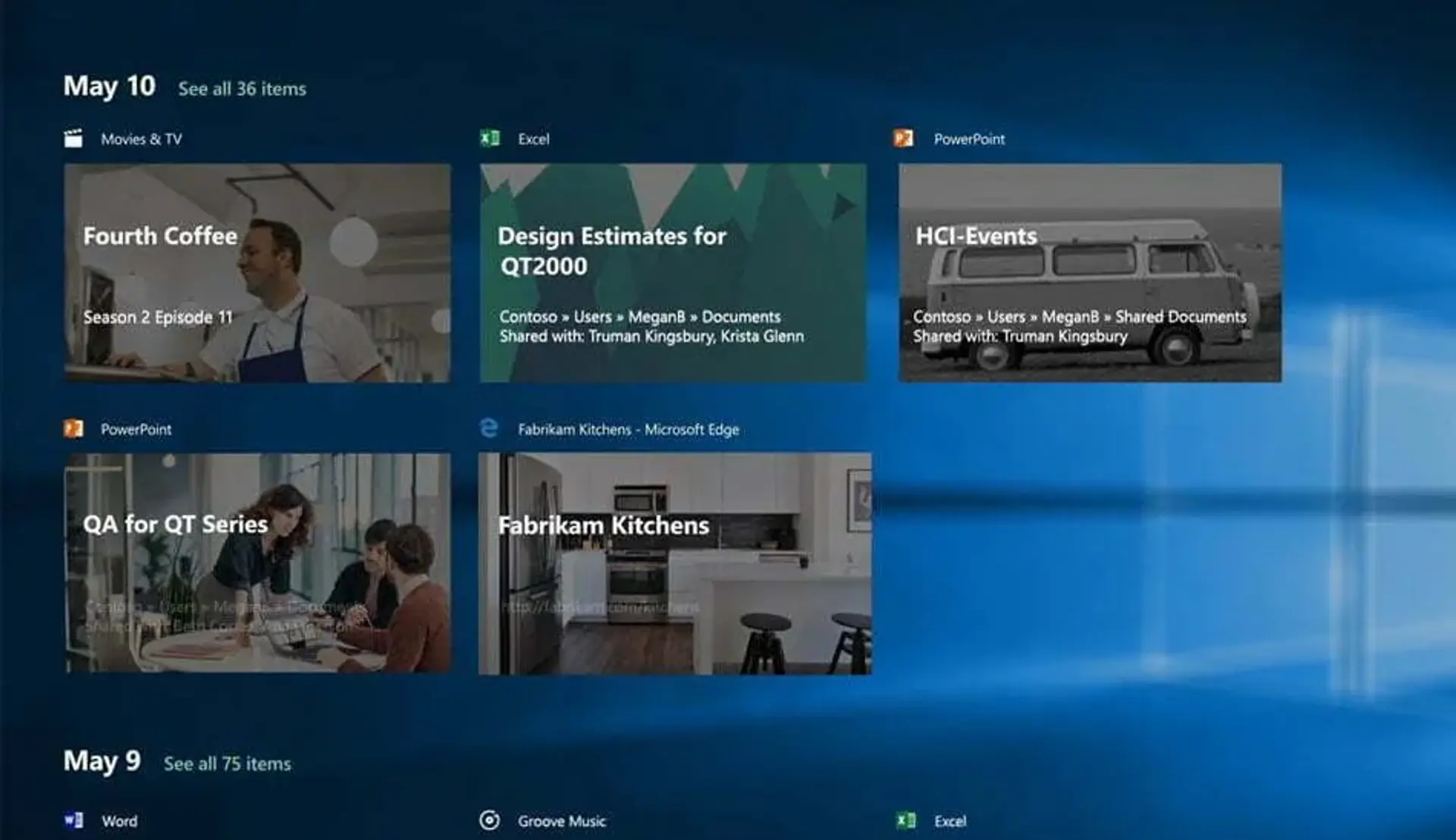Click the Movies & TV clapperboard icon
The height and width of the screenshot is (840, 1456).
coord(74,139)
